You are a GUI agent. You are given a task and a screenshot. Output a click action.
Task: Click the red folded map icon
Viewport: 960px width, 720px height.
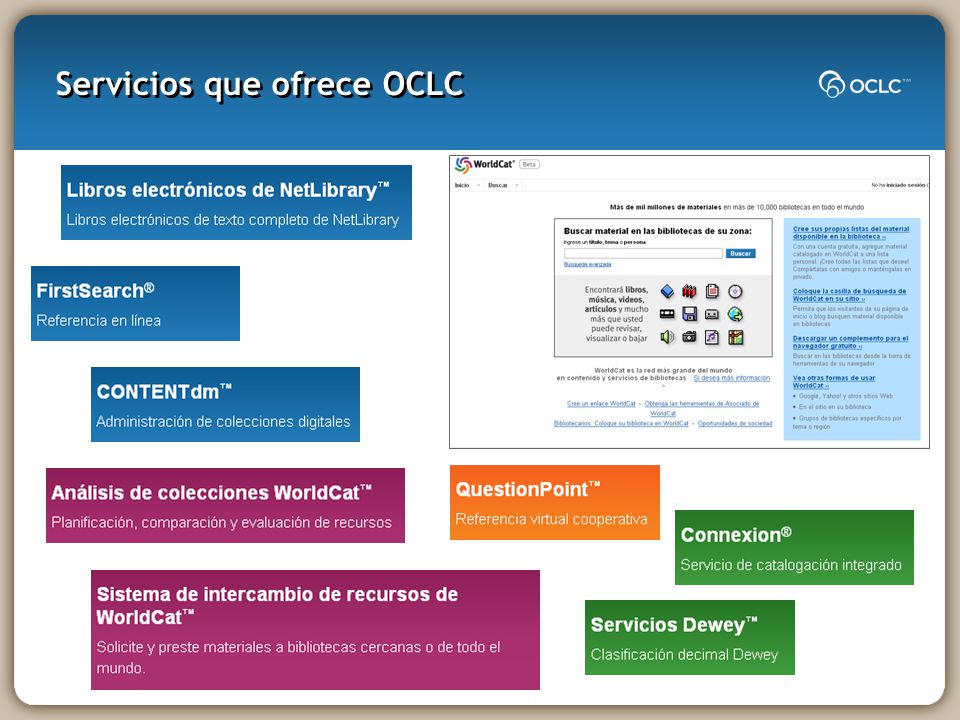689,291
